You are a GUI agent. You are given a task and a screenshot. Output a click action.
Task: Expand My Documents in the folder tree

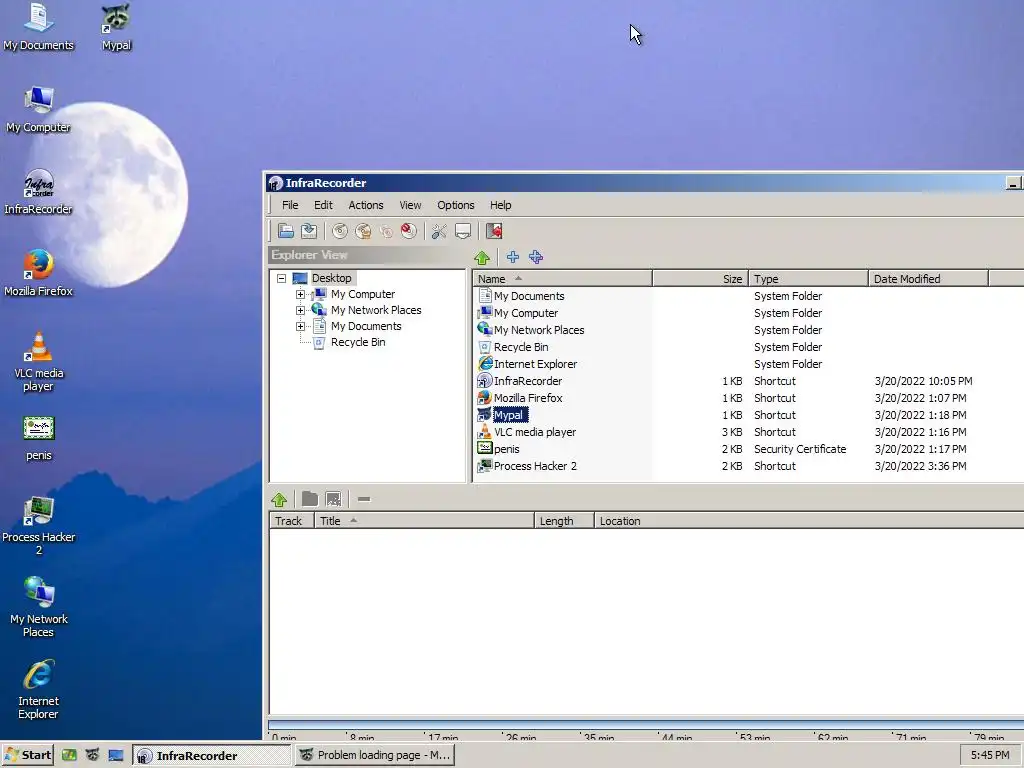coord(300,327)
